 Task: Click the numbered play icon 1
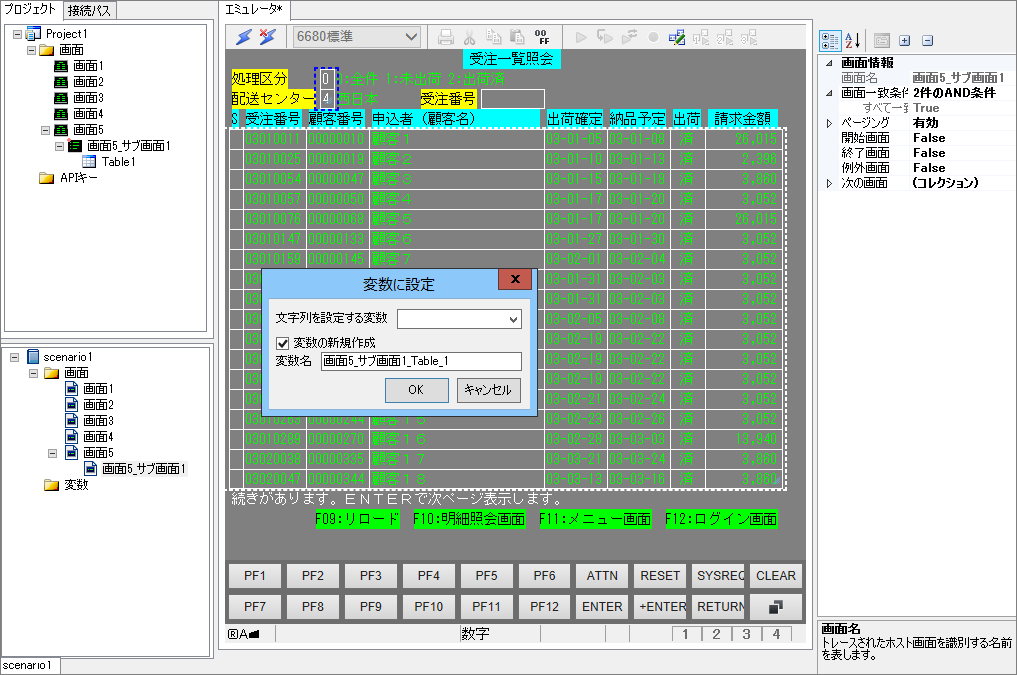[700, 38]
